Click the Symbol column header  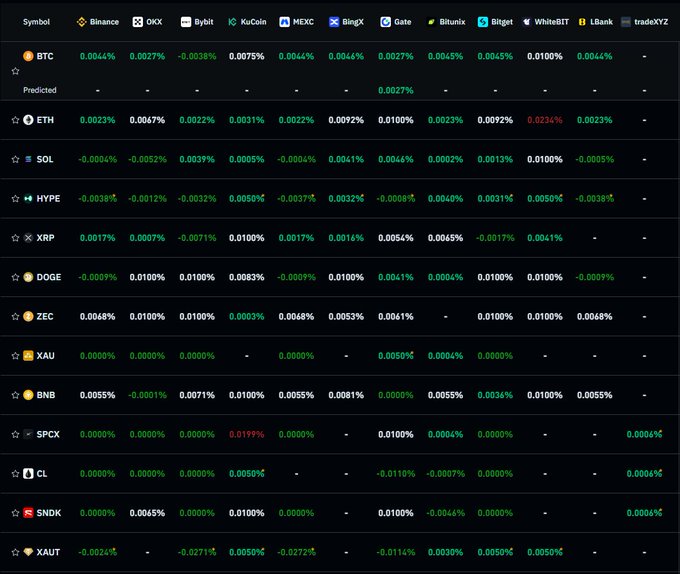click(36, 22)
